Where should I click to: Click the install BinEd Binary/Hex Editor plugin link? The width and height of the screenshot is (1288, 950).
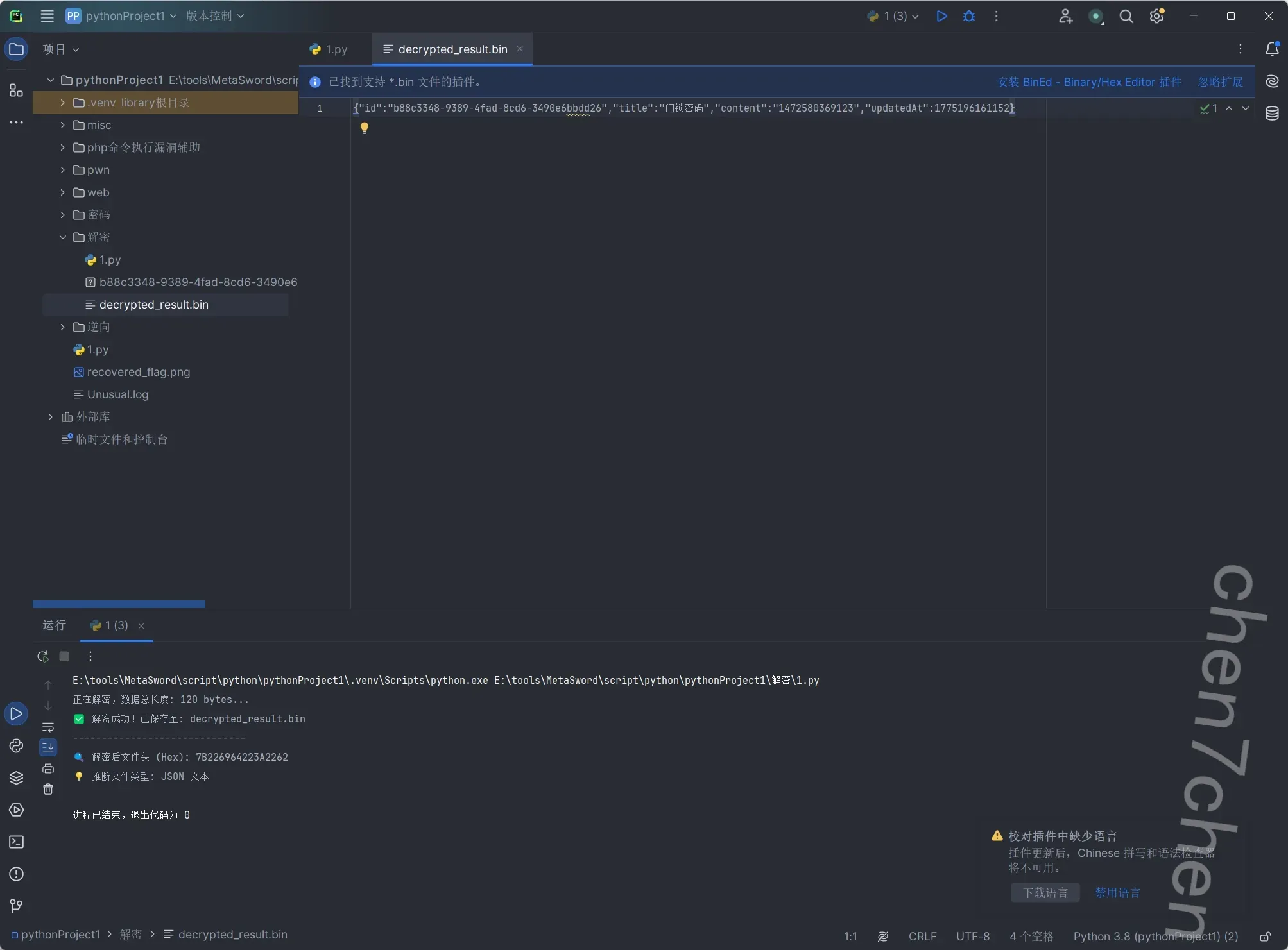point(1088,82)
